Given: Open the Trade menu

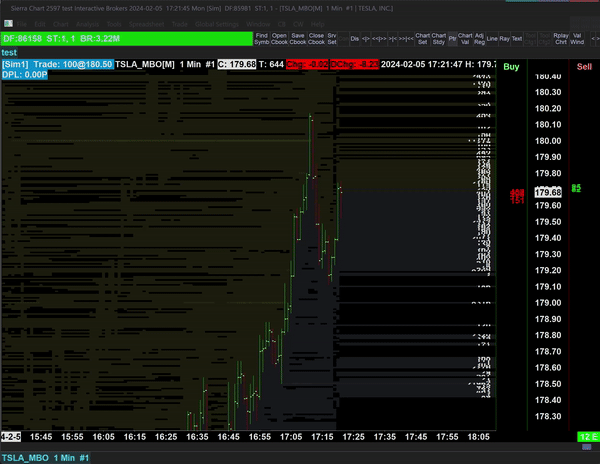Looking at the screenshot, I should point(179,24).
